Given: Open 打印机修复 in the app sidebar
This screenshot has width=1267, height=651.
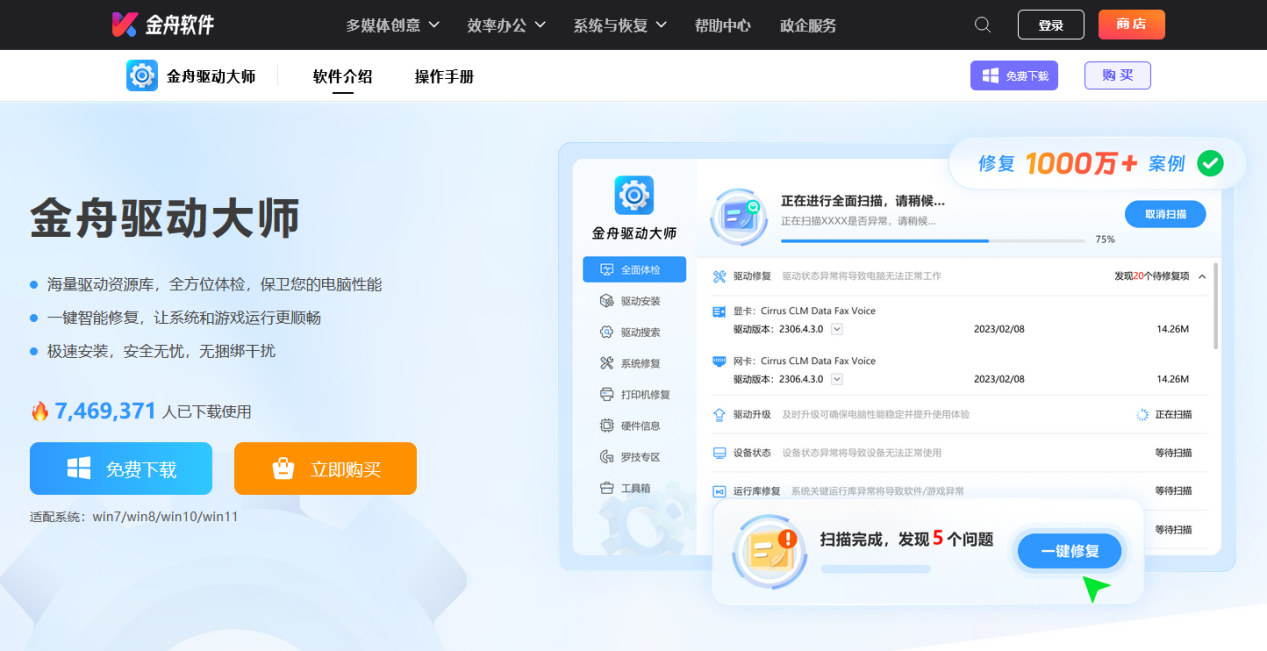Looking at the screenshot, I should (x=634, y=395).
